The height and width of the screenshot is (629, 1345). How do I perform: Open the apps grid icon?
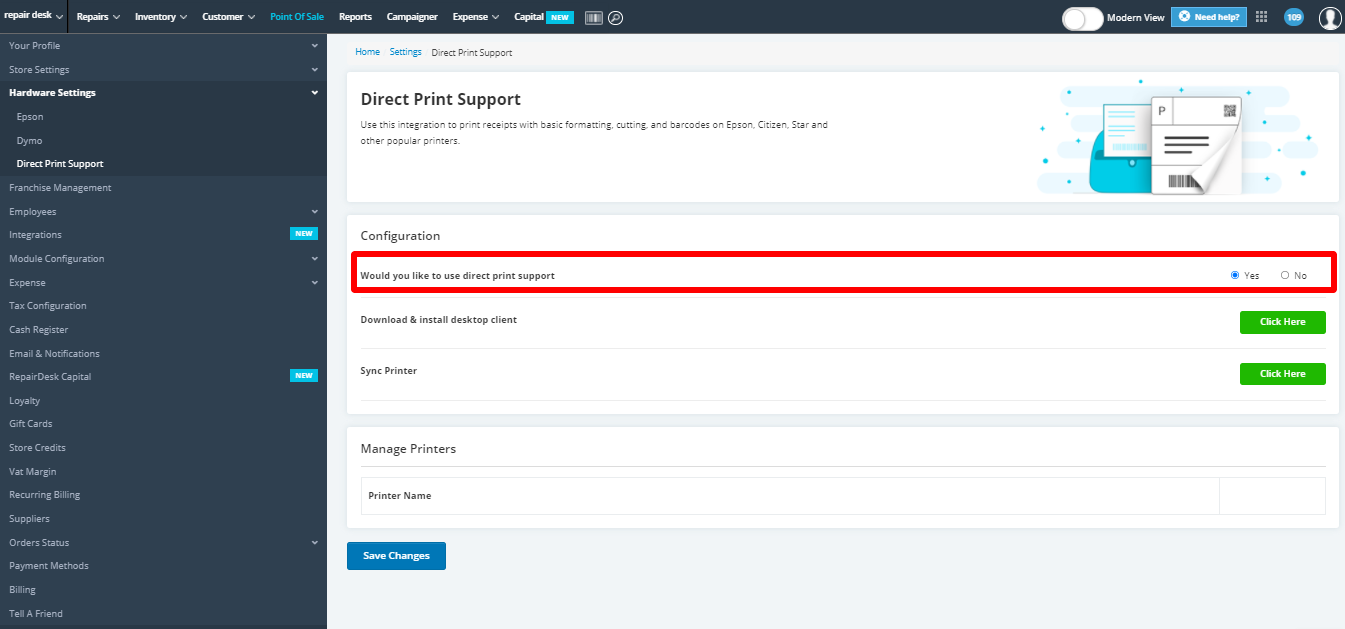1261,17
